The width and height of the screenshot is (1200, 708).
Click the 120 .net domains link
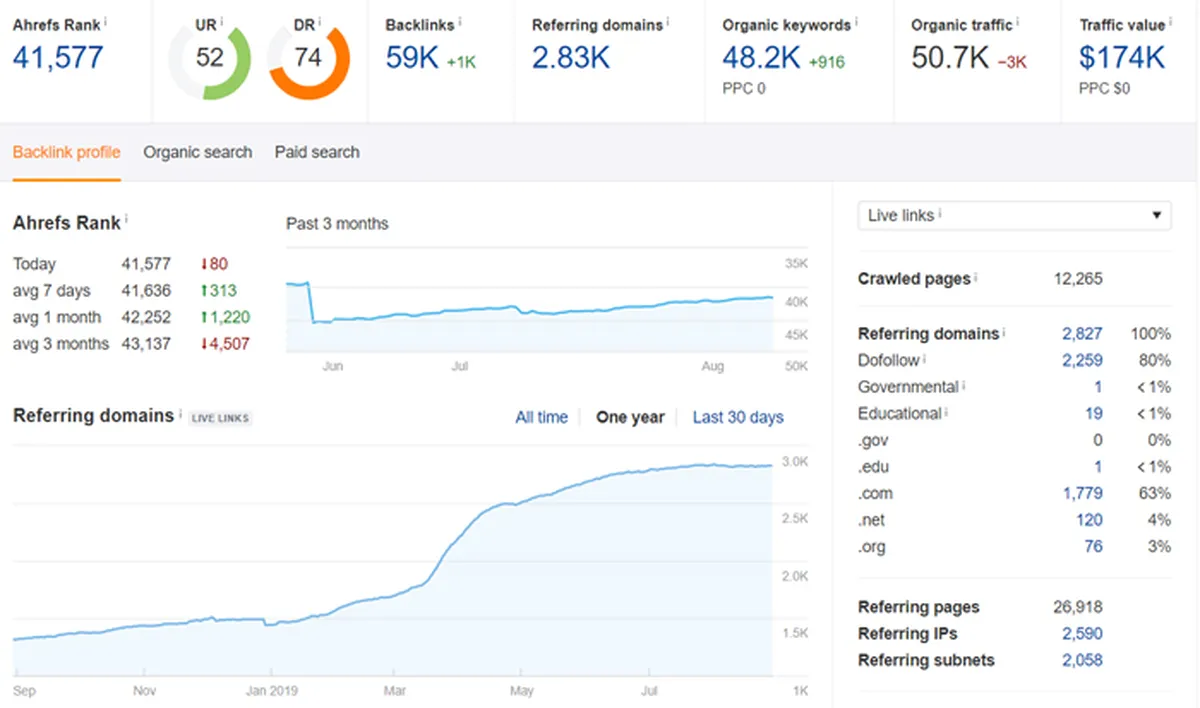1090,520
